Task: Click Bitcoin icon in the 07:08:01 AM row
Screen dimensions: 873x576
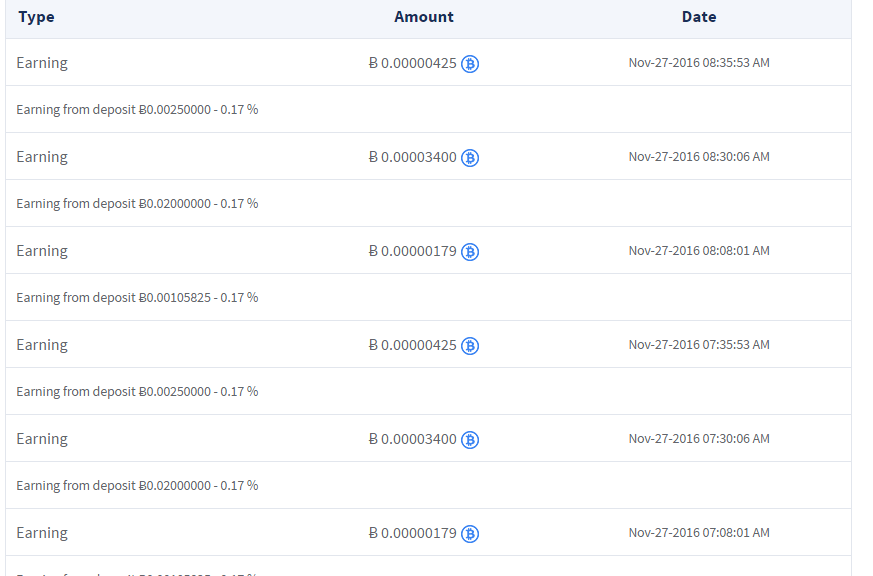Action: pyautogui.click(x=470, y=534)
